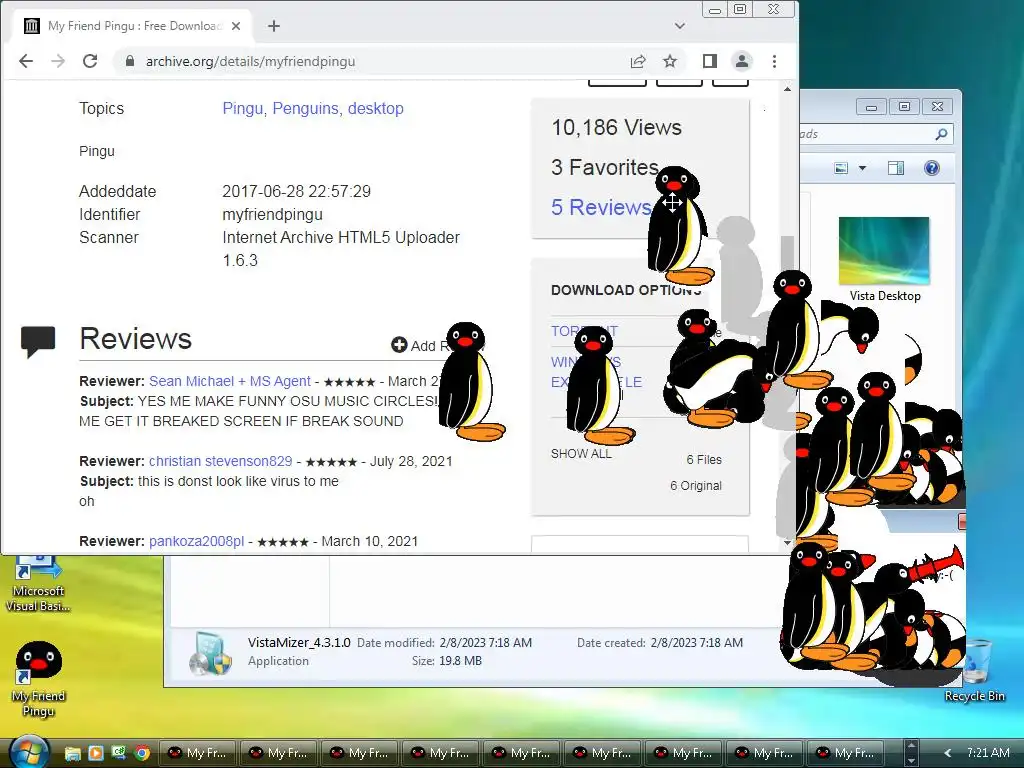Select the Vista Desktop thumbnail in Explorer
1024x768 pixels.
(x=884, y=251)
